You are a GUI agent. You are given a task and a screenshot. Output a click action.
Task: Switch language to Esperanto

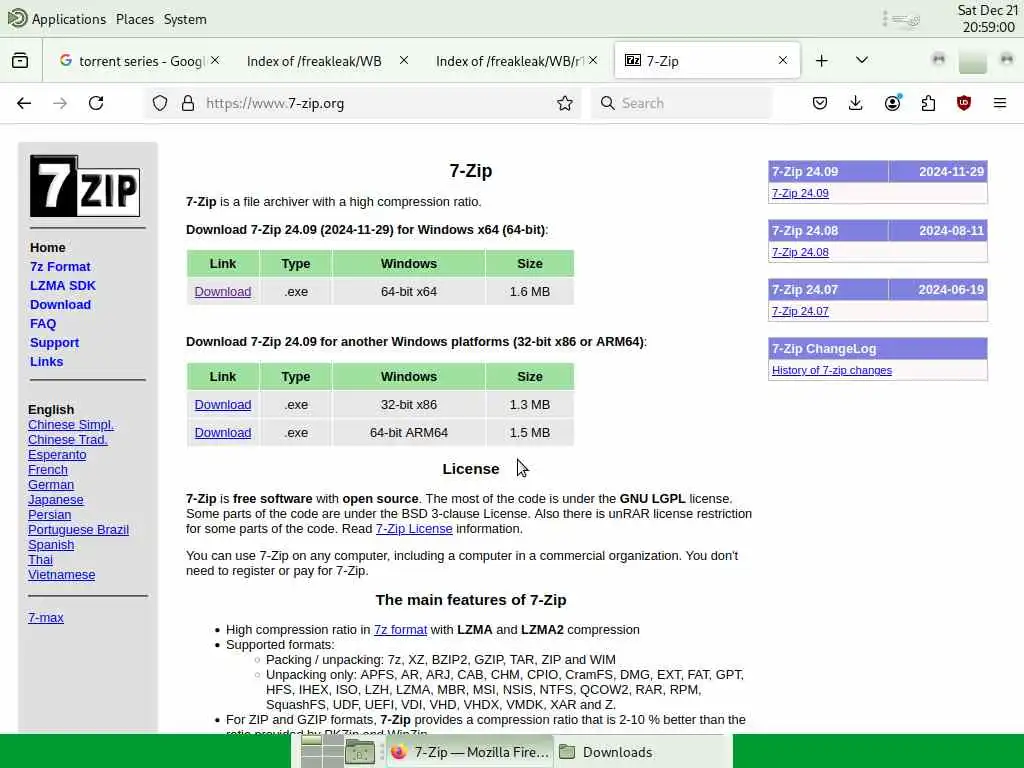57,455
